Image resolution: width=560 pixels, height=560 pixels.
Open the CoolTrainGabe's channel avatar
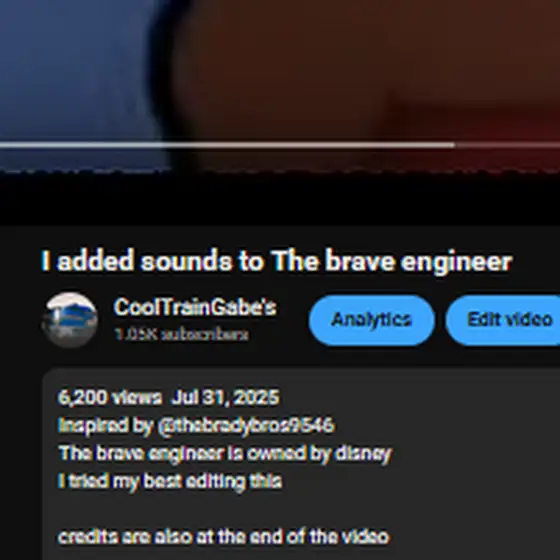point(70,320)
